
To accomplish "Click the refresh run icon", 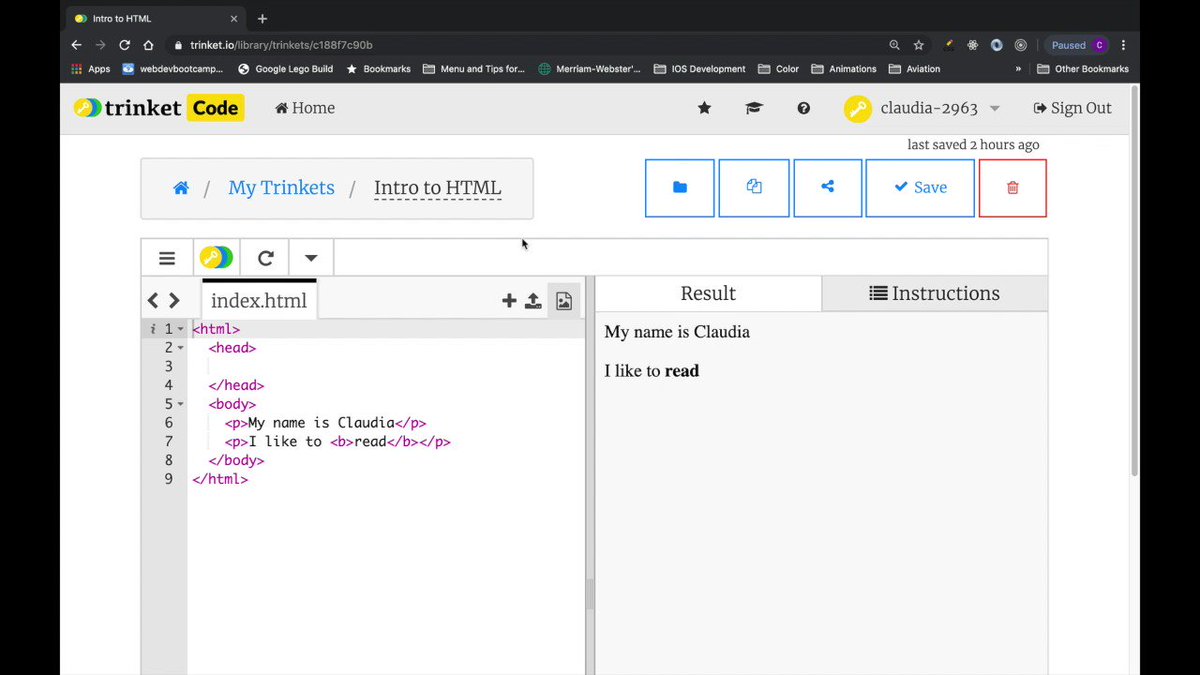I will [265, 258].
